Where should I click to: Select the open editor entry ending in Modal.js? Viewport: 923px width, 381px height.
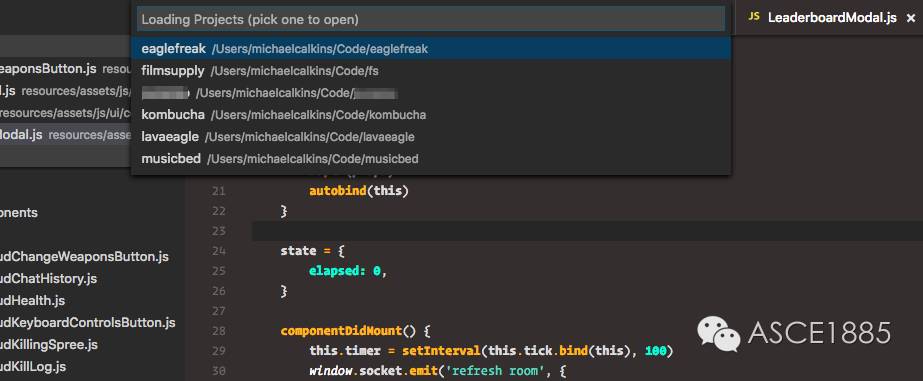point(65,135)
